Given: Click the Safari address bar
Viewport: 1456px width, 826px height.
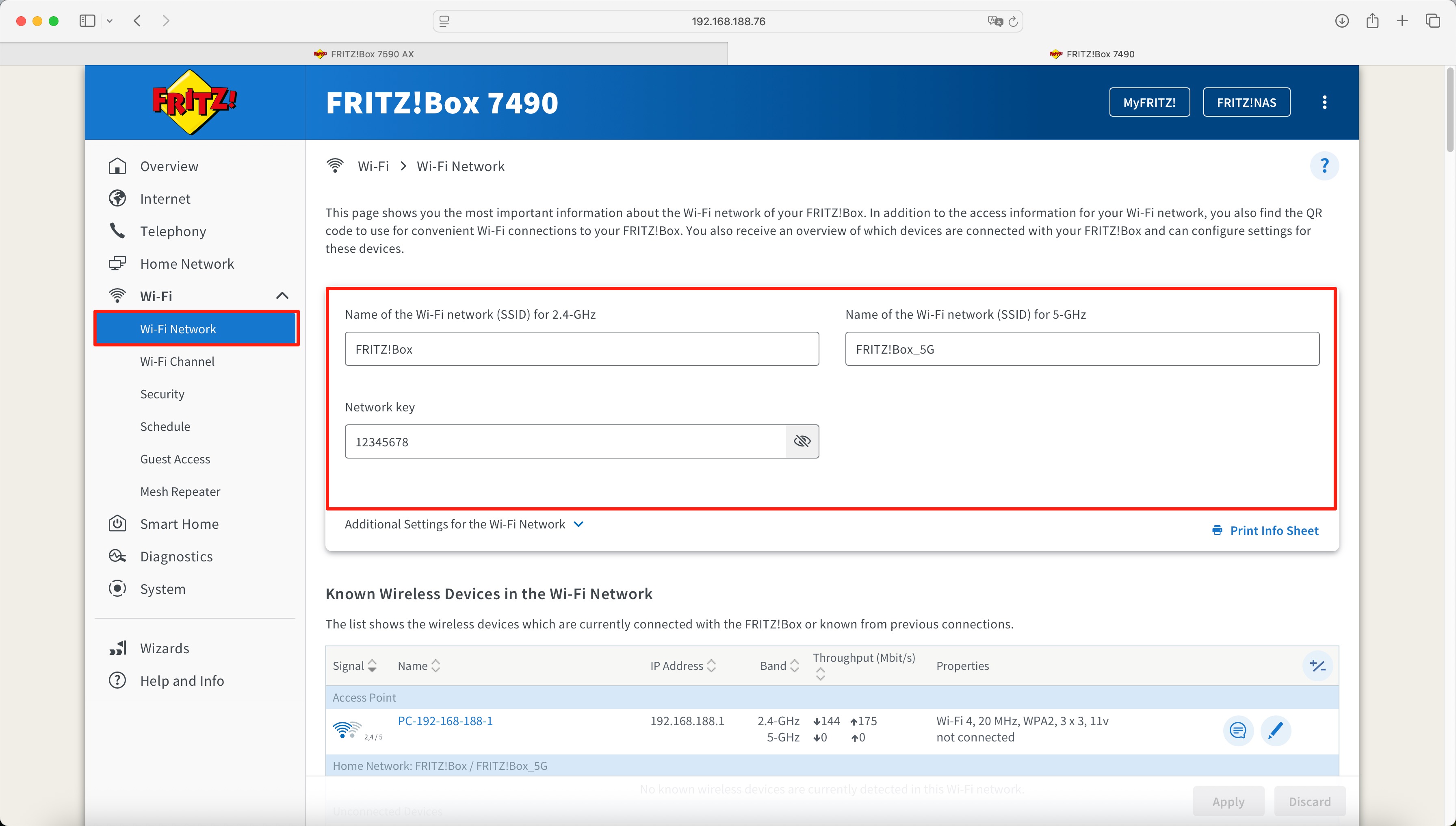Looking at the screenshot, I should [x=728, y=21].
